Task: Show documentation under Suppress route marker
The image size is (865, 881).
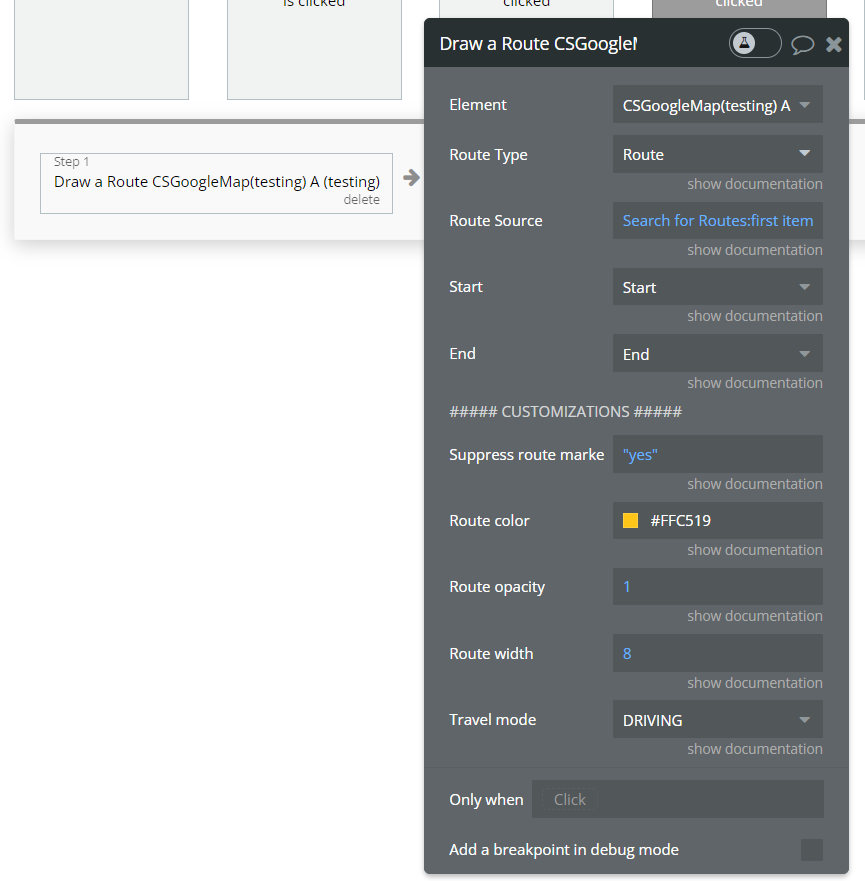Action: pos(754,484)
